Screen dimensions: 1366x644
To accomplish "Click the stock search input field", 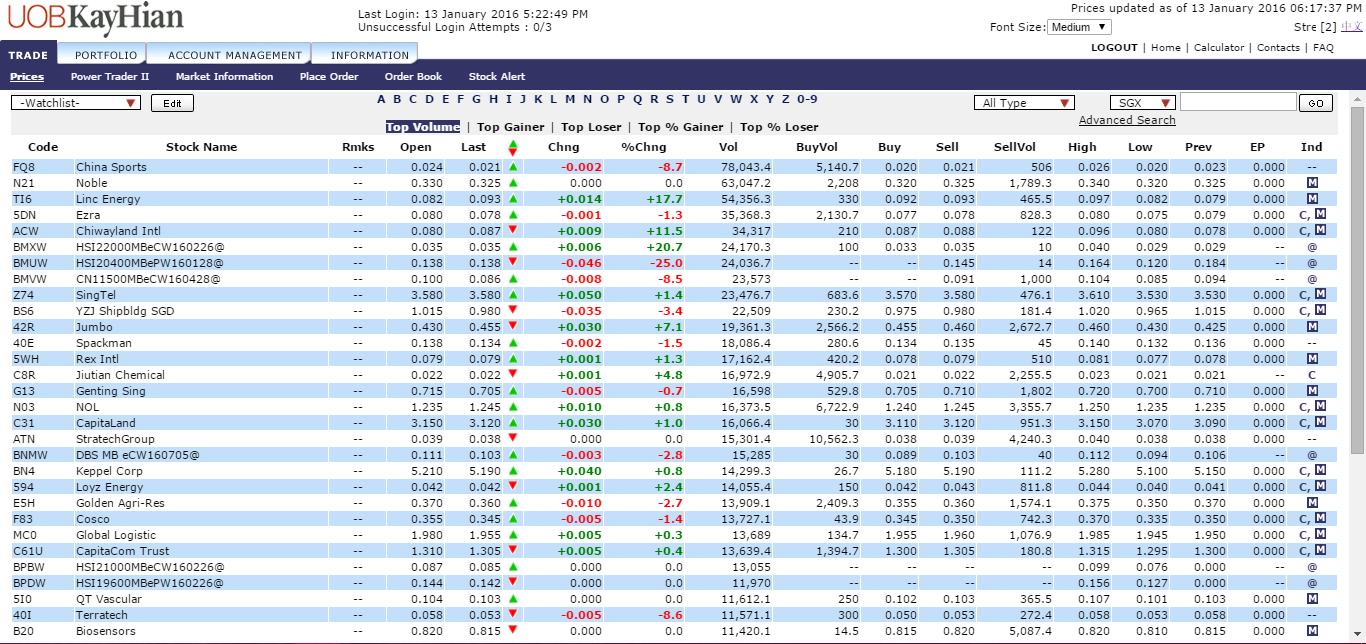I will pyautogui.click(x=1238, y=102).
